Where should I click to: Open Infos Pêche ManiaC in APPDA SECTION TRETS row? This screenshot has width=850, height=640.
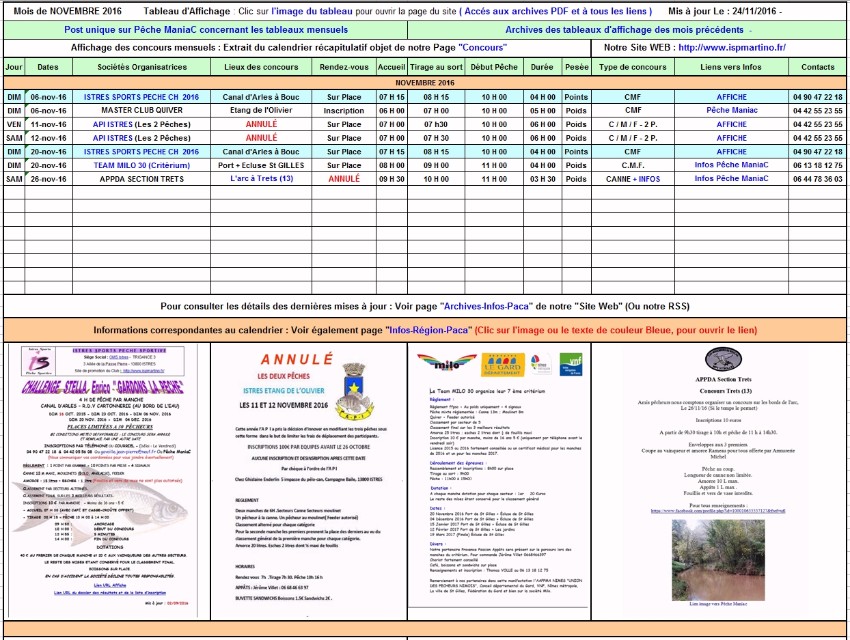pos(731,178)
